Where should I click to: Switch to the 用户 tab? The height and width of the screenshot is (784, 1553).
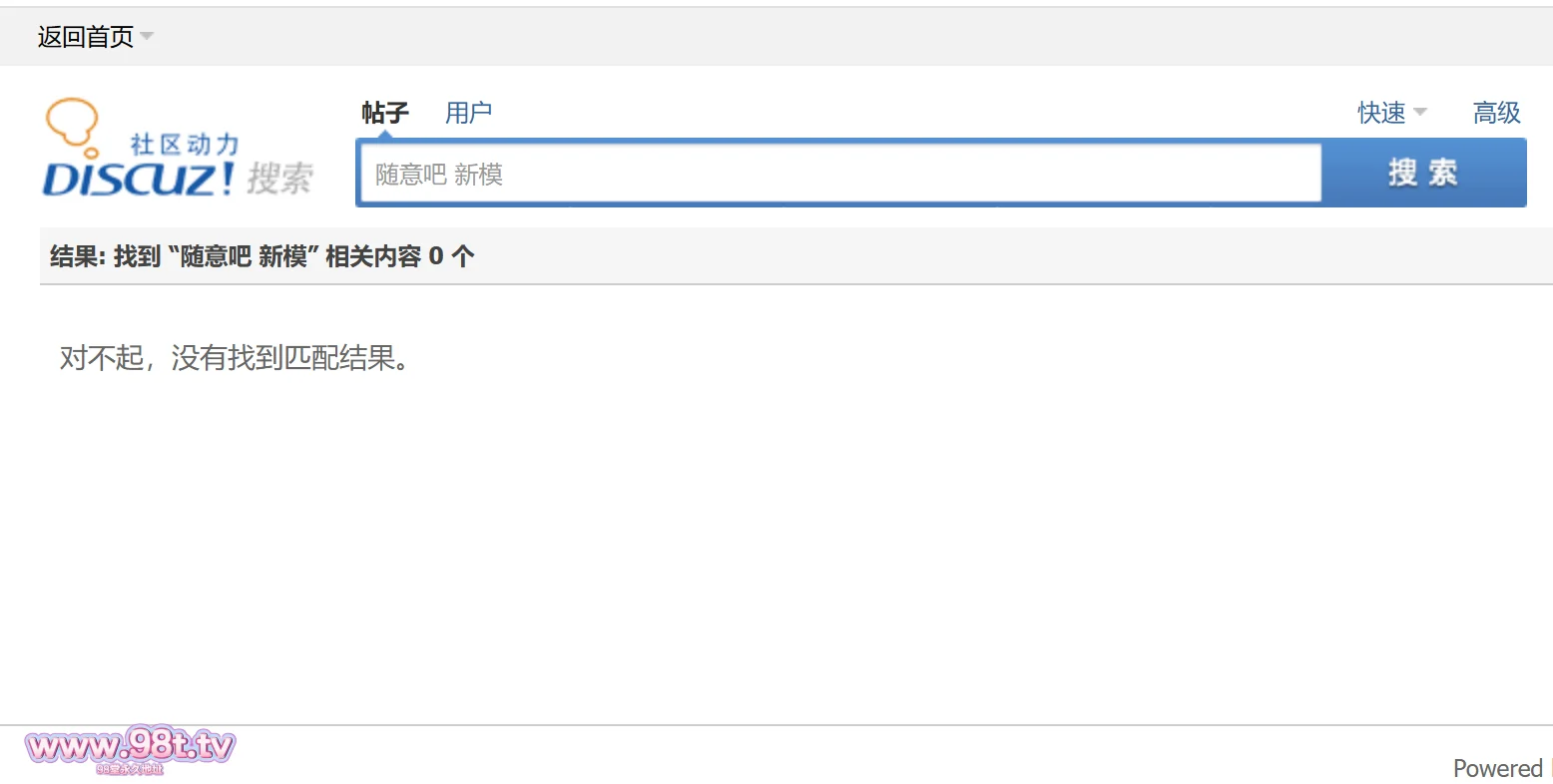click(x=468, y=113)
